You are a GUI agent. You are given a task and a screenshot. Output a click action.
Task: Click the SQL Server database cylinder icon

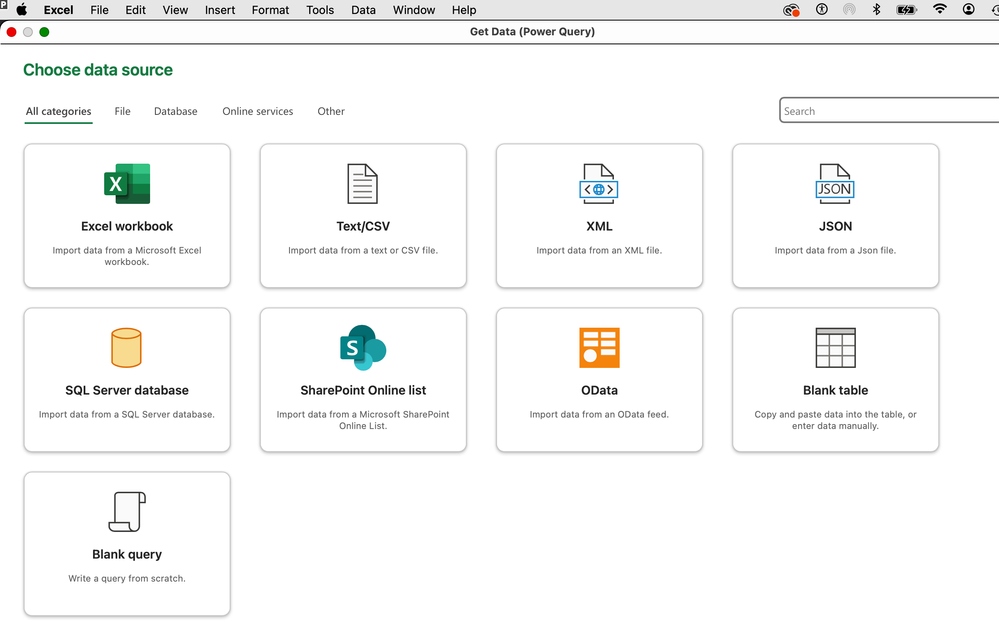(x=126, y=348)
